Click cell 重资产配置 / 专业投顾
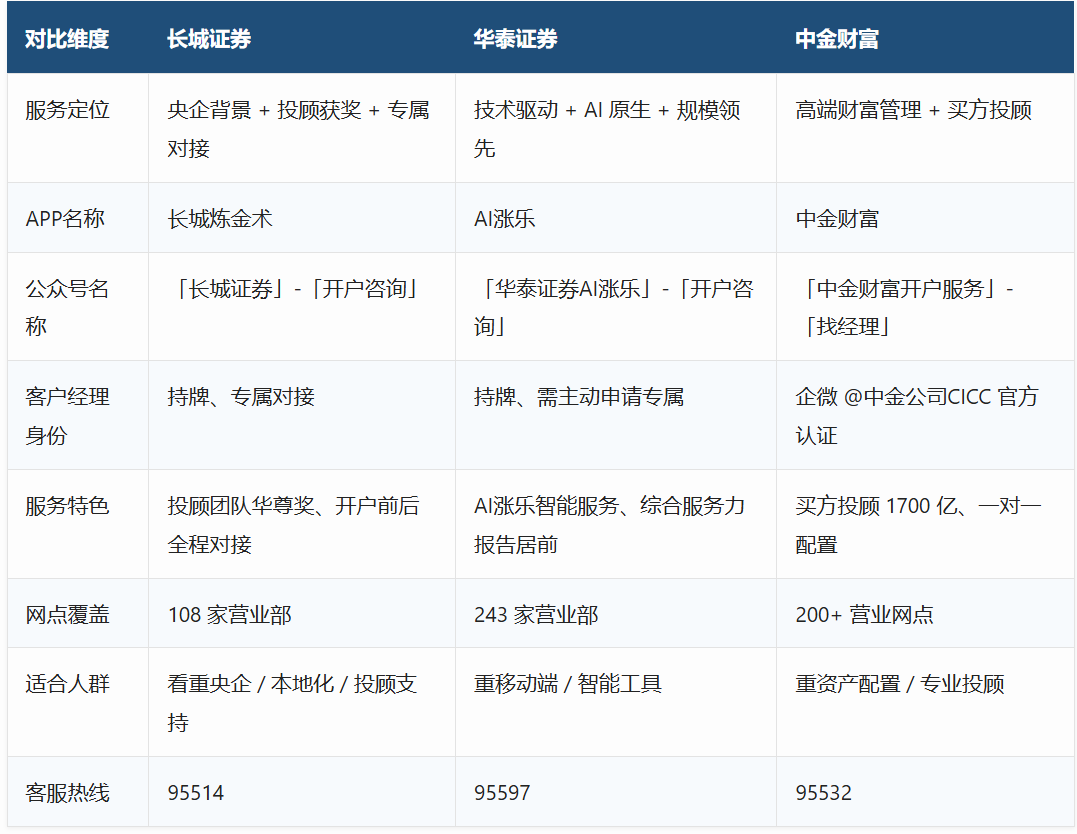Viewport: 1077px width, 834px height. tap(925, 702)
